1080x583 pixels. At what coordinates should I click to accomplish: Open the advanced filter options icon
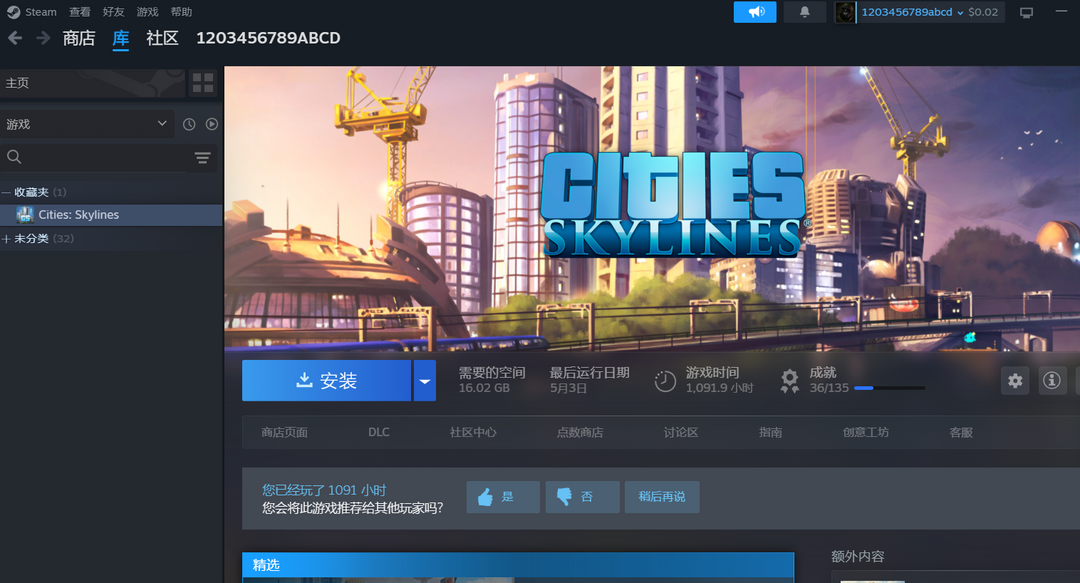(x=202, y=158)
